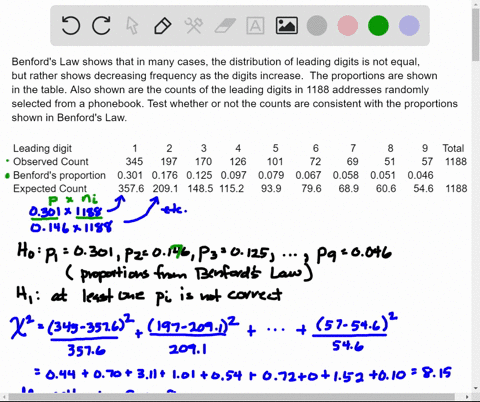The width and height of the screenshot is (480, 402).
Task: Click the scroll up arrow
Action: 476,3
